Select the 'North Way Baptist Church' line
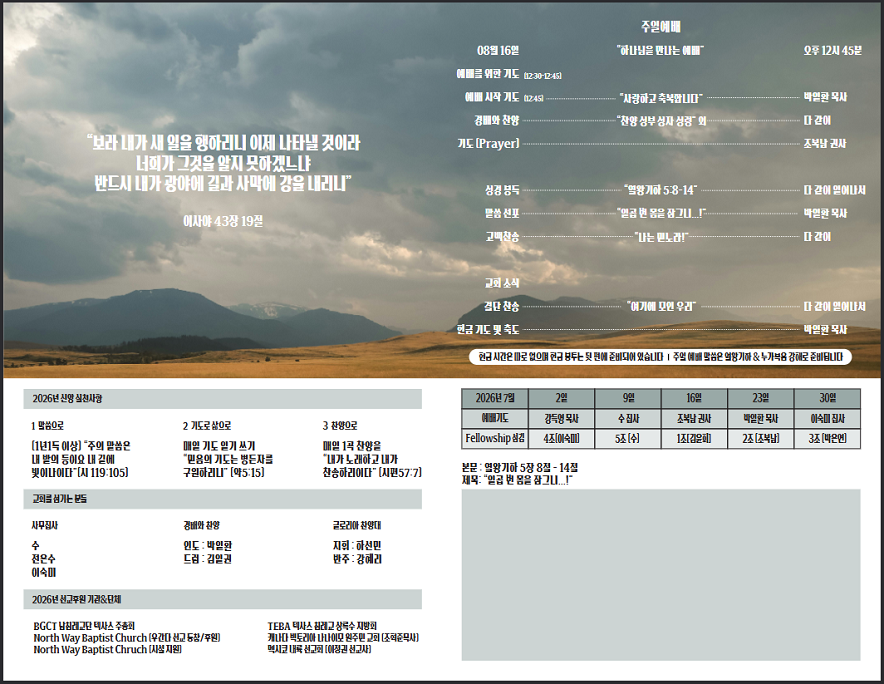This screenshot has width=884, height=684. click(127, 638)
